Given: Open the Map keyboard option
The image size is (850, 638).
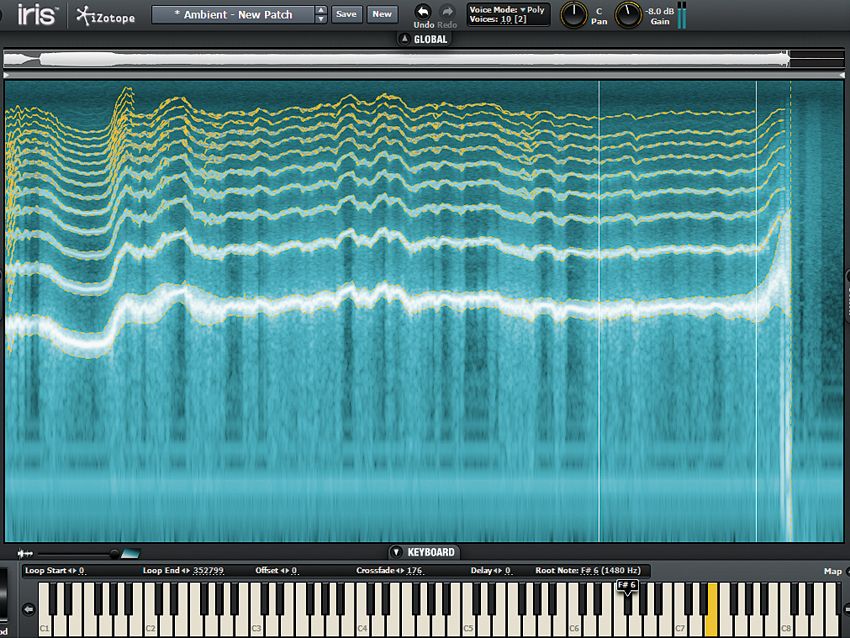Looking at the screenshot, I should click(x=833, y=571).
